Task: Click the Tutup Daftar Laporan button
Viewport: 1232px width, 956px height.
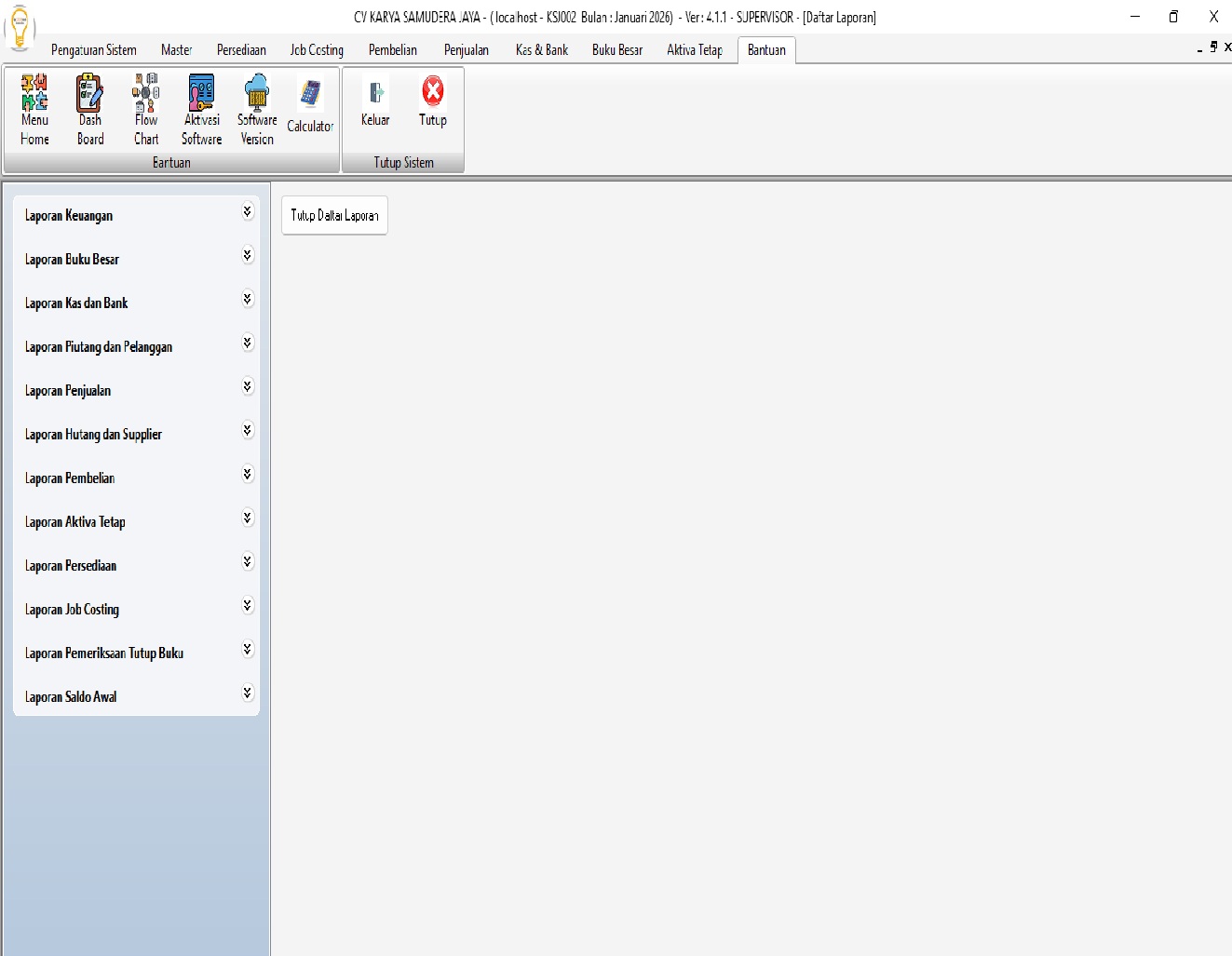Action: (x=334, y=215)
